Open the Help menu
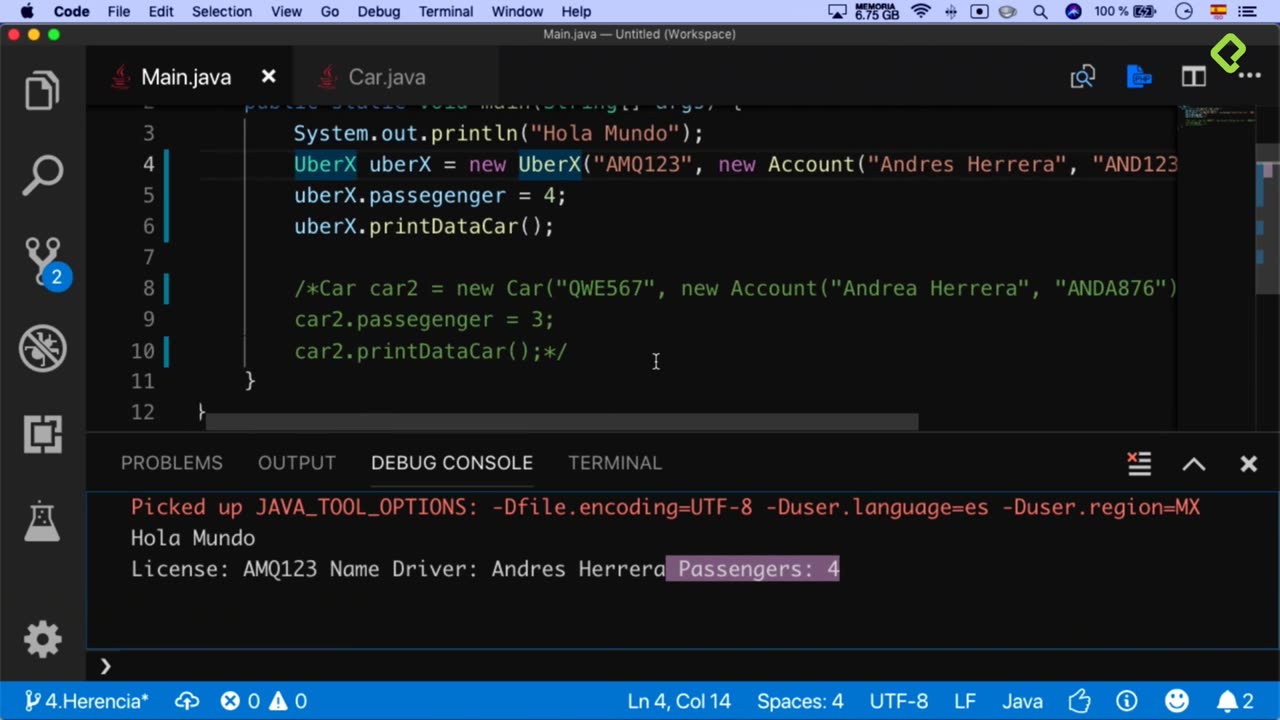 click(x=576, y=12)
